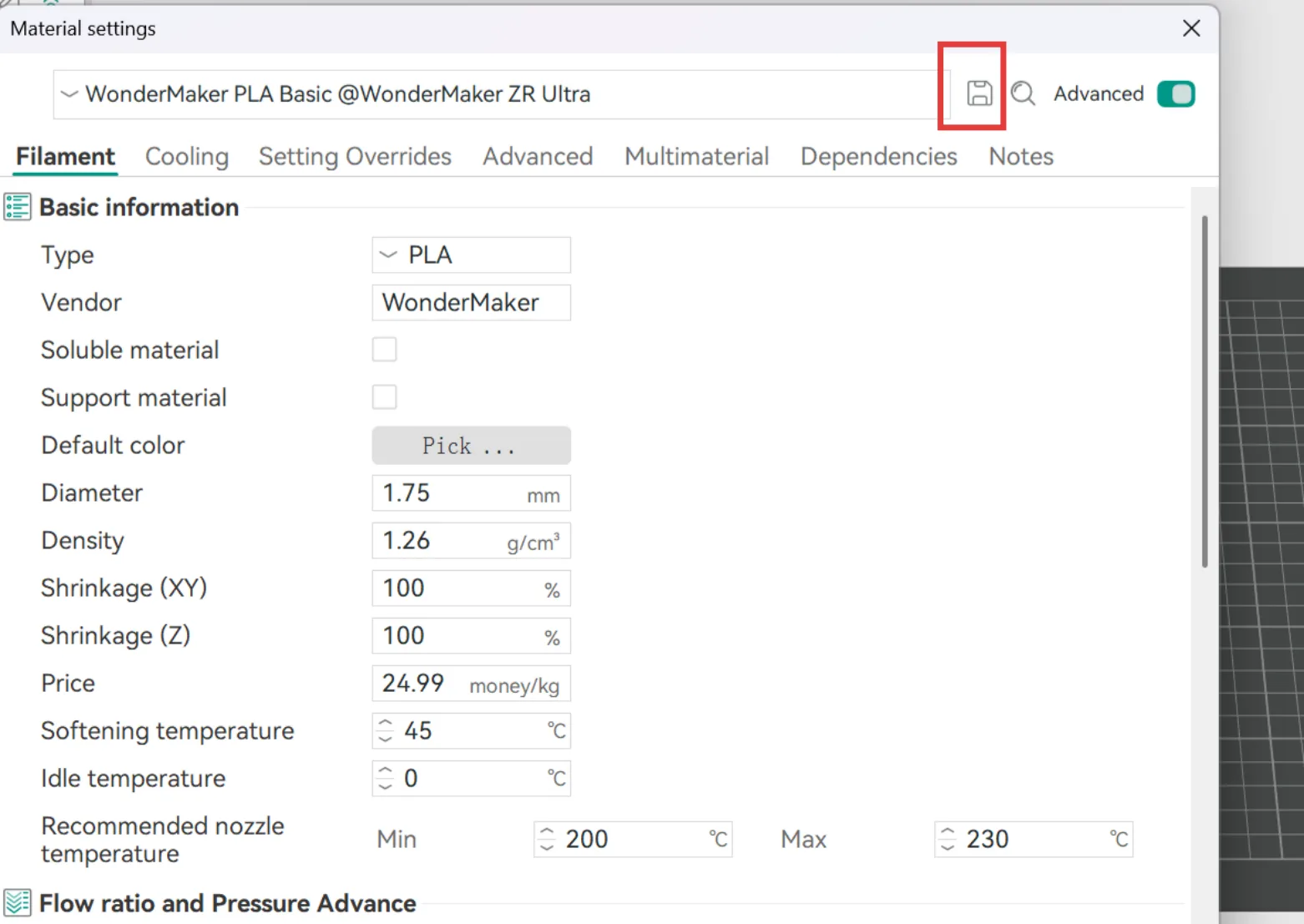
Task: Check the Support material checkbox
Action: click(x=384, y=396)
